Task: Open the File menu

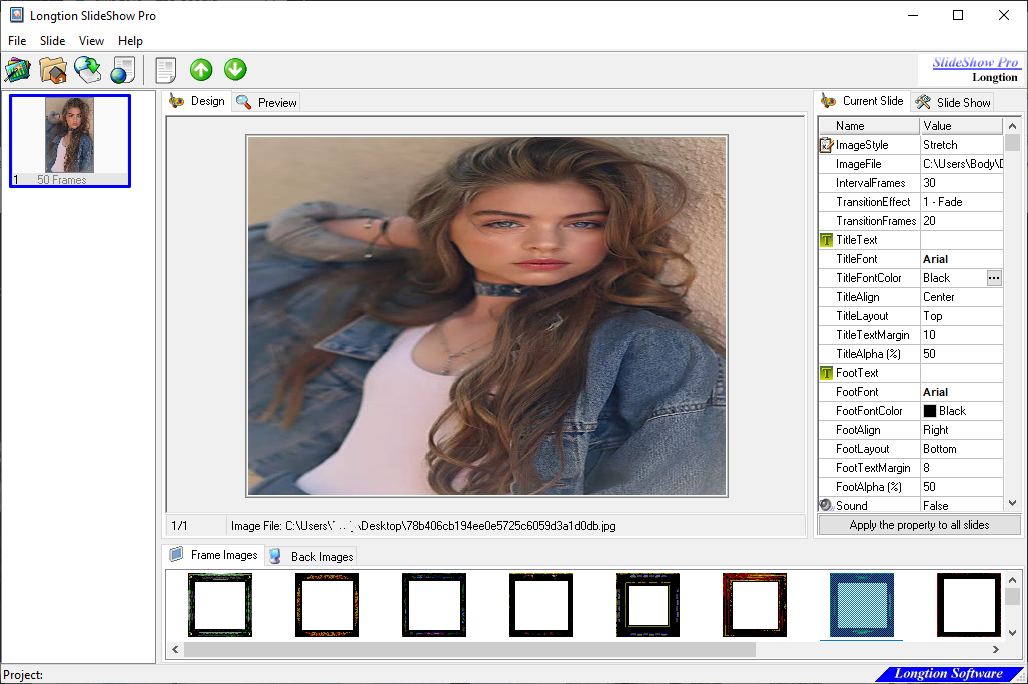Action: (17, 41)
